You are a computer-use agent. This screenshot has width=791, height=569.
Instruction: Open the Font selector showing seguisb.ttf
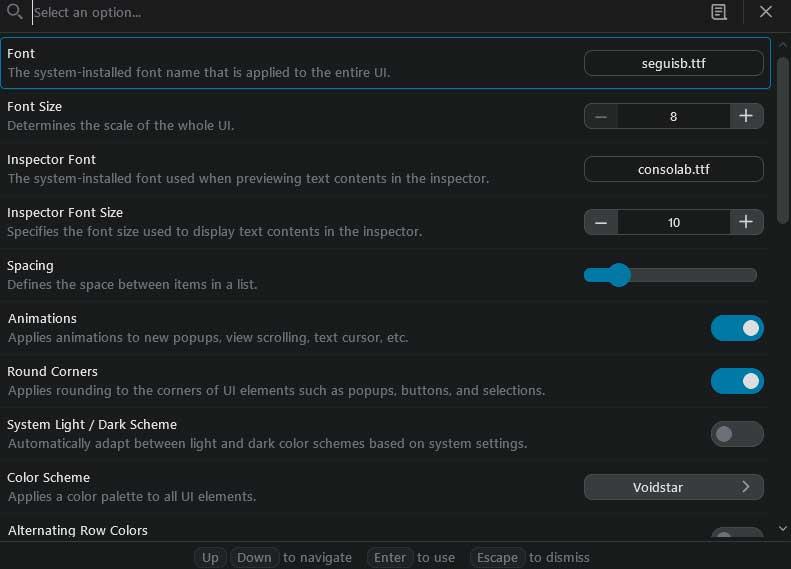(x=673, y=63)
